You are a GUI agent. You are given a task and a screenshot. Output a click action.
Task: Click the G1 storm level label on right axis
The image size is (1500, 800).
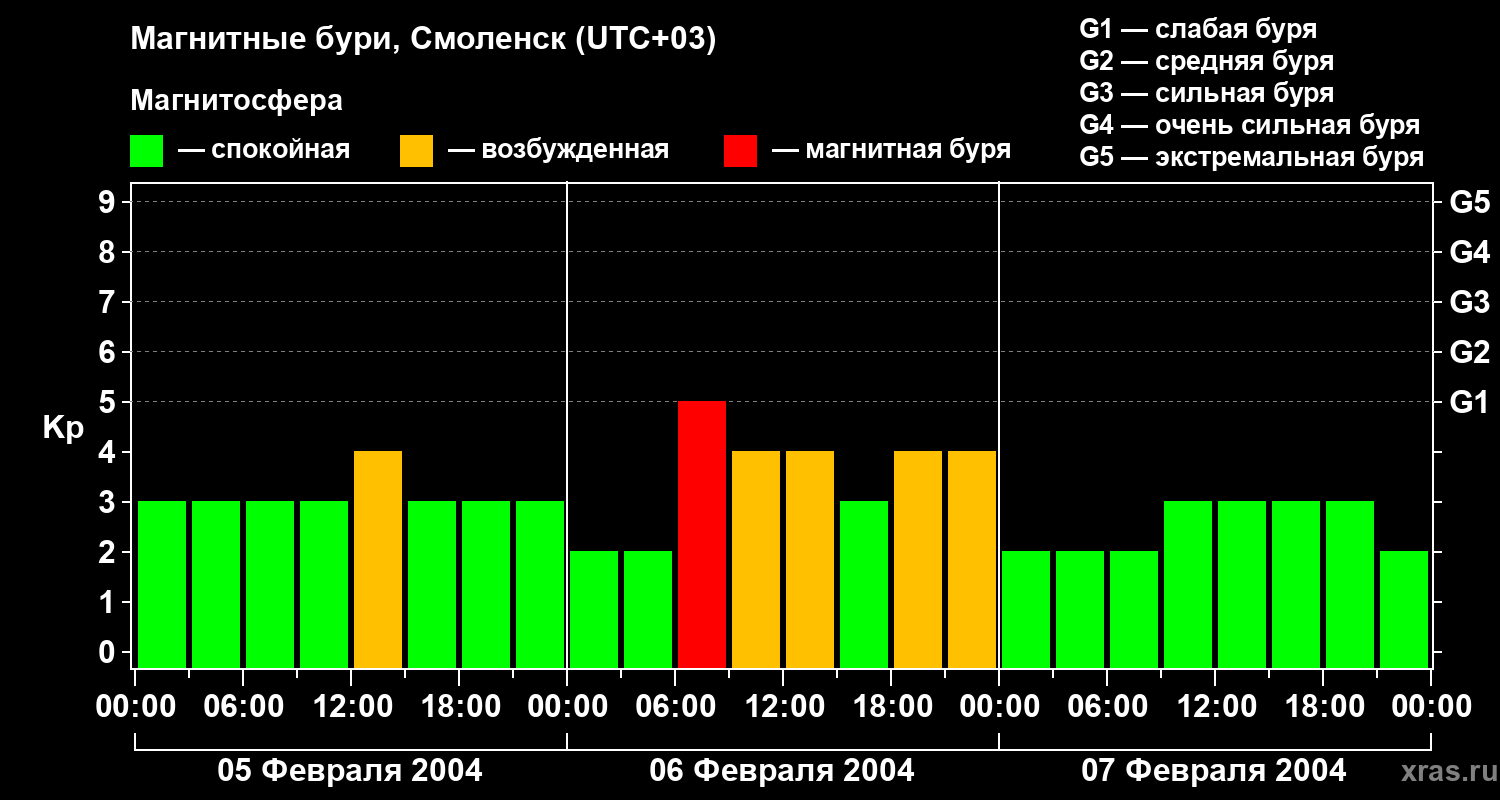pos(1469,402)
